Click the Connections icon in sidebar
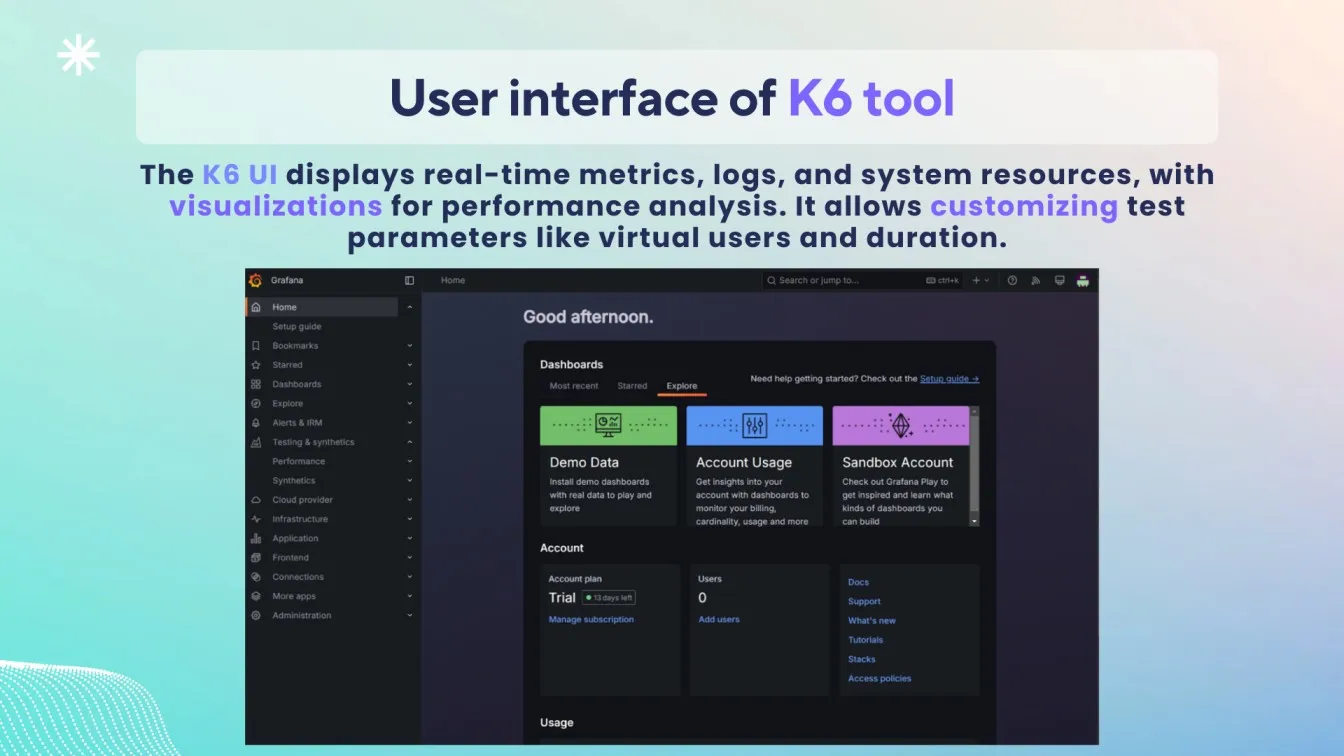The height and width of the screenshot is (756, 1344). click(256, 577)
